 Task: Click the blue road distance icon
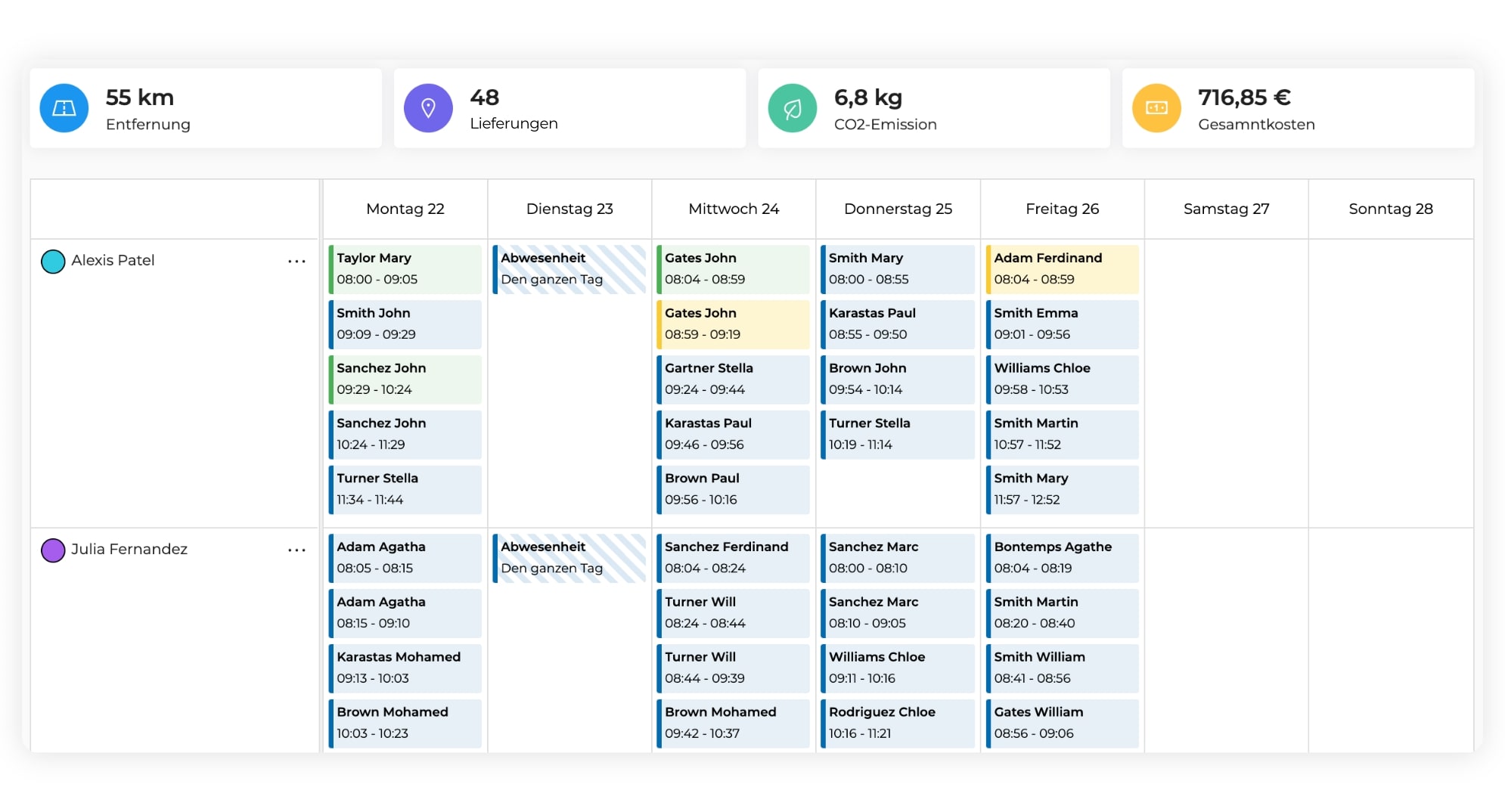(64, 108)
